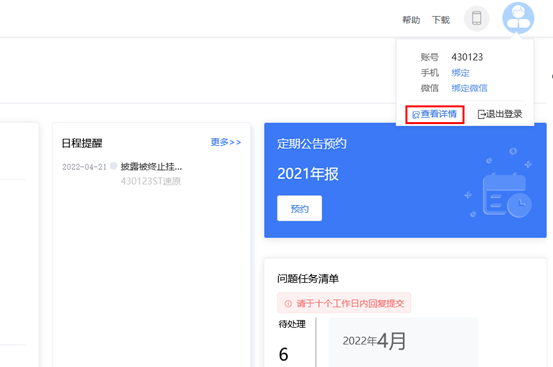This screenshot has height=367, width=553.
Task: Select the 2021年报 heading
Action: point(308,174)
